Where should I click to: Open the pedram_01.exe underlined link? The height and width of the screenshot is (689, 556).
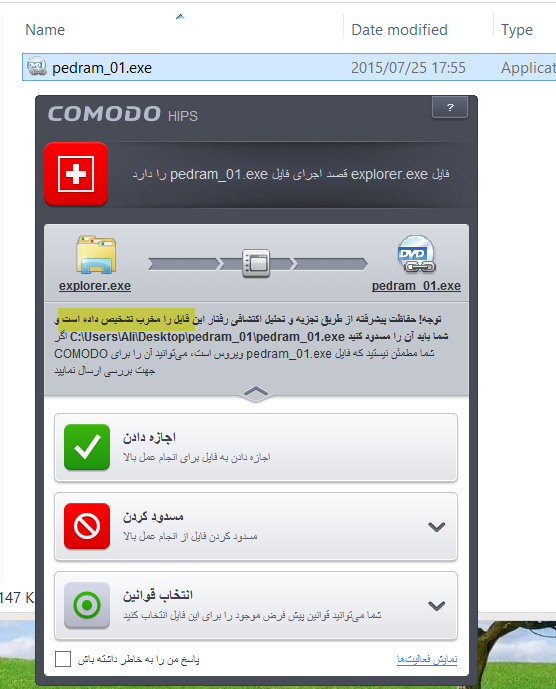pyautogui.click(x=416, y=286)
